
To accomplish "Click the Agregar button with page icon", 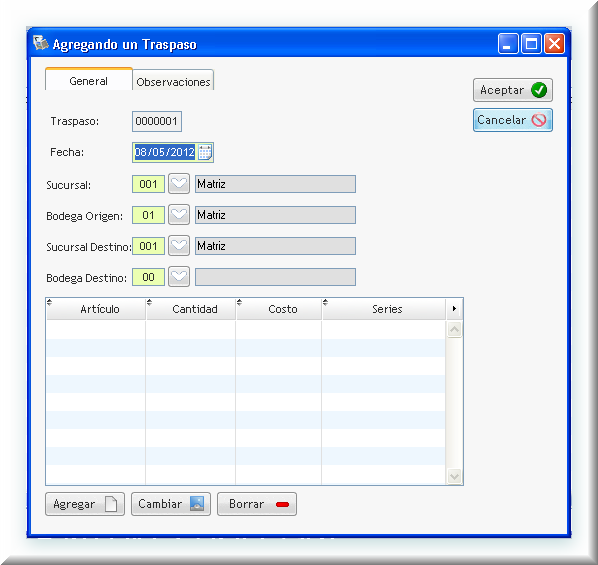I will tap(85, 504).
